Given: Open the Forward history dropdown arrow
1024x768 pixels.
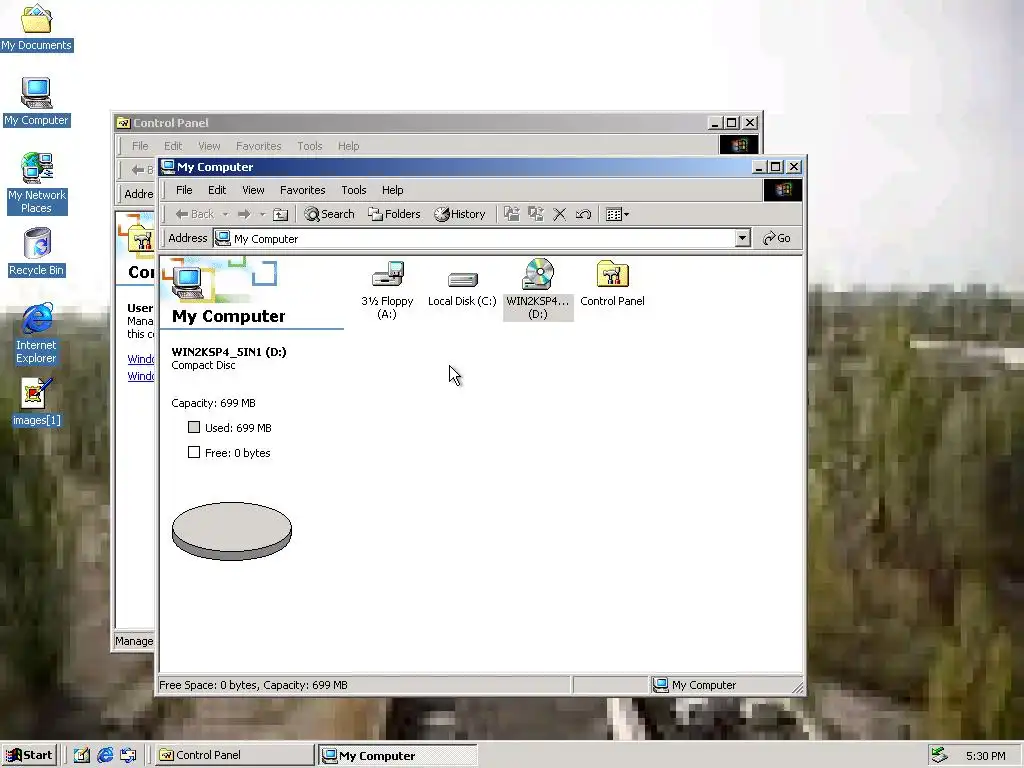Looking at the screenshot, I should tap(263, 214).
